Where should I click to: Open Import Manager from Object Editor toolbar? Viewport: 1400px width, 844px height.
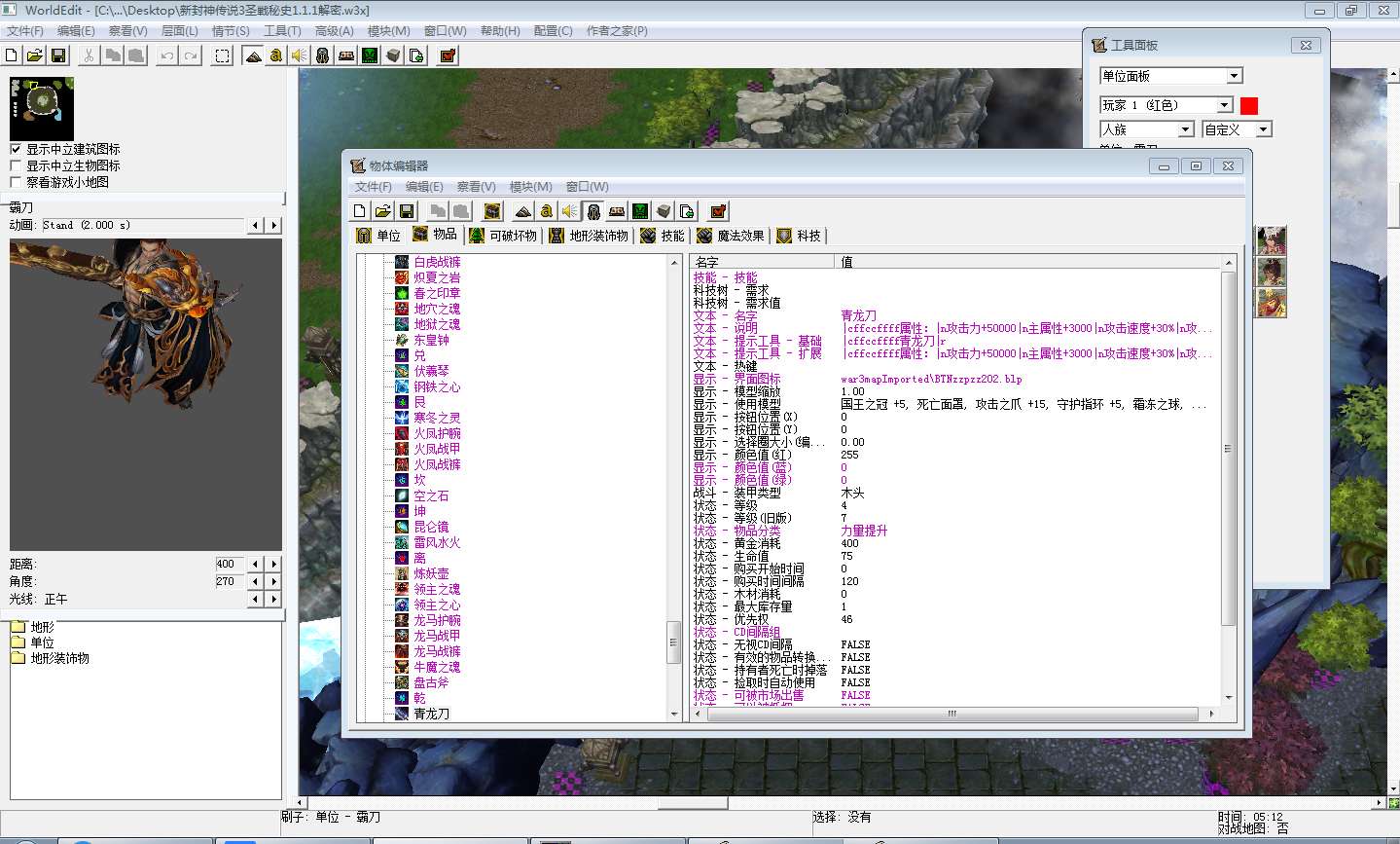tap(687, 211)
